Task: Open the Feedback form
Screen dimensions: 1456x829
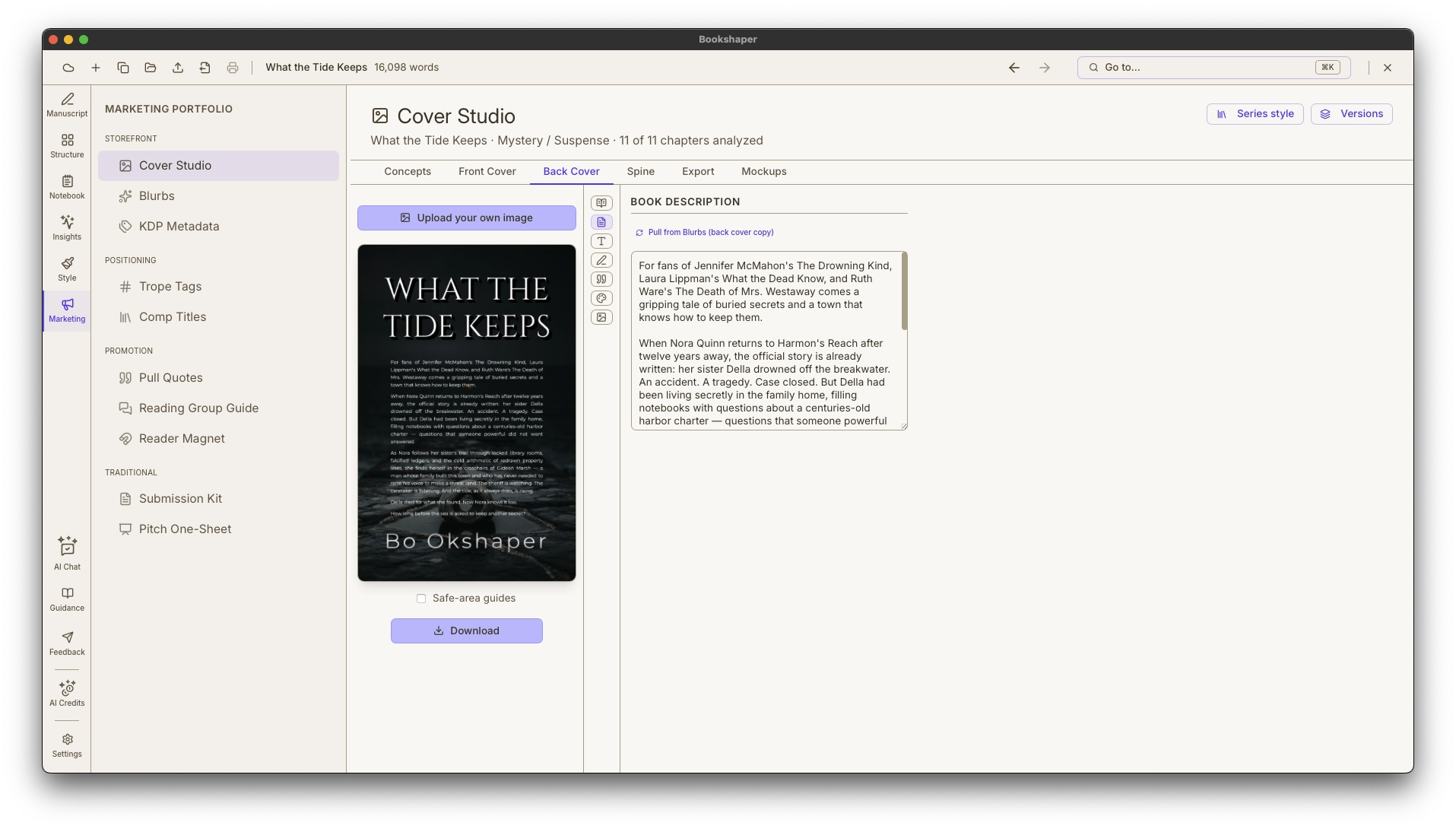Action: click(x=67, y=643)
